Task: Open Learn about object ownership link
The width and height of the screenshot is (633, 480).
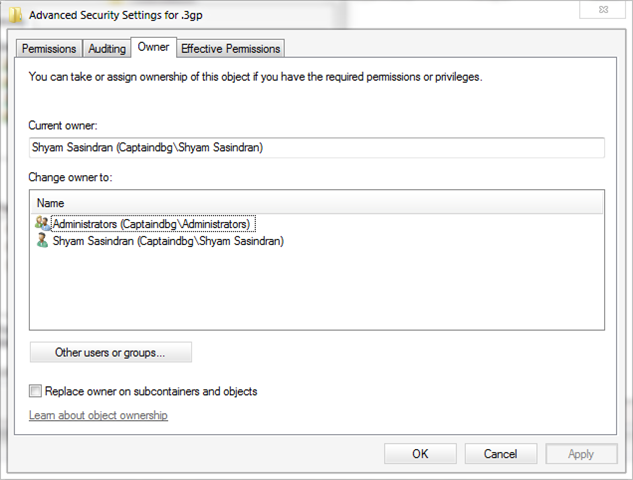Action: [x=98, y=415]
